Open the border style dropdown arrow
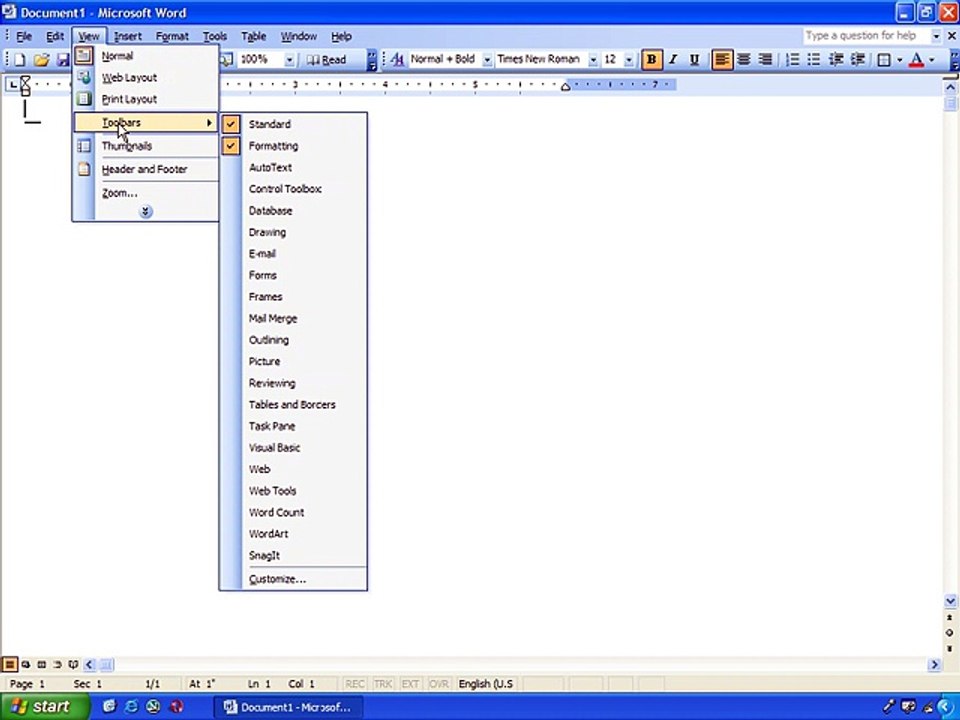Screen dimensions: 960x720 [899, 59]
